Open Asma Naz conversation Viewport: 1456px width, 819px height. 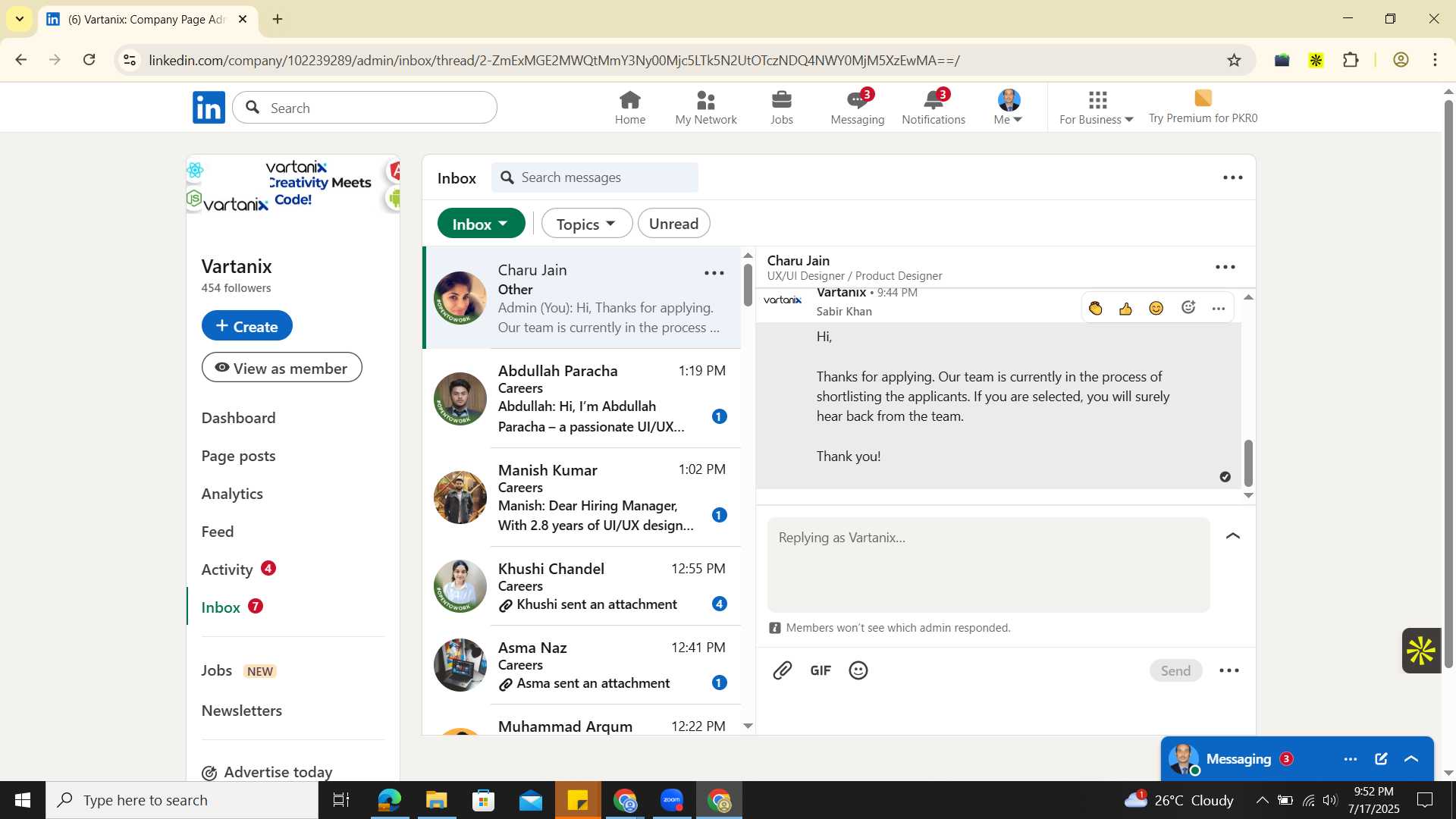click(582, 665)
